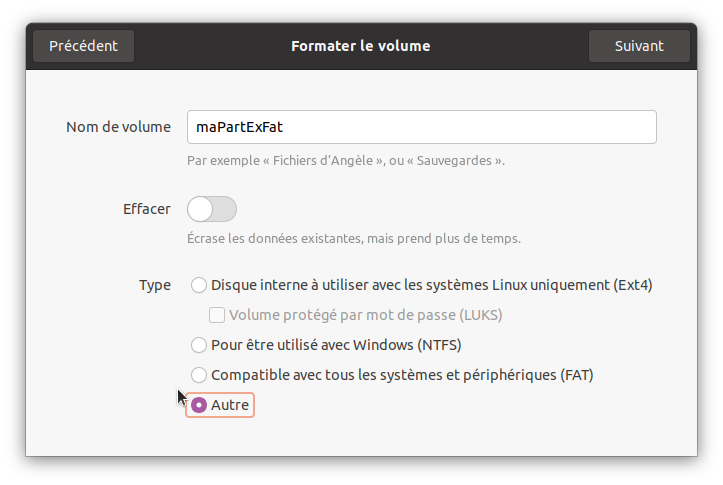Select the FAT radio button circle
Screen dimensions: 723x485
[199, 375]
